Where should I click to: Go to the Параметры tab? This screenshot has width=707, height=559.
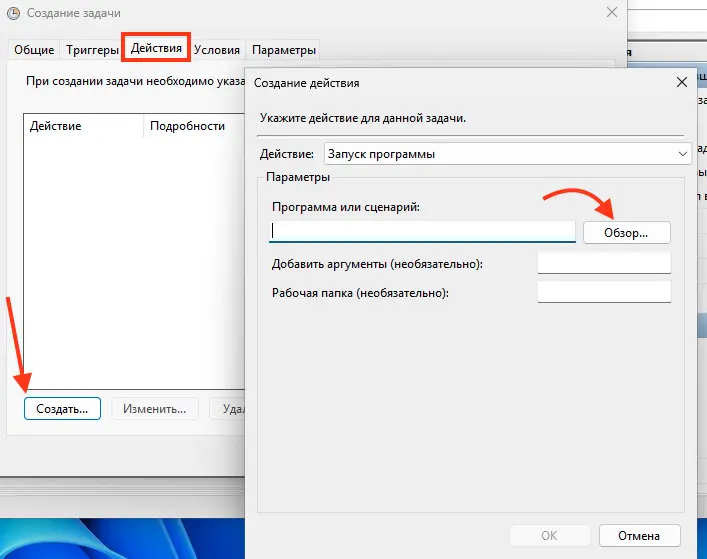click(x=284, y=50)
